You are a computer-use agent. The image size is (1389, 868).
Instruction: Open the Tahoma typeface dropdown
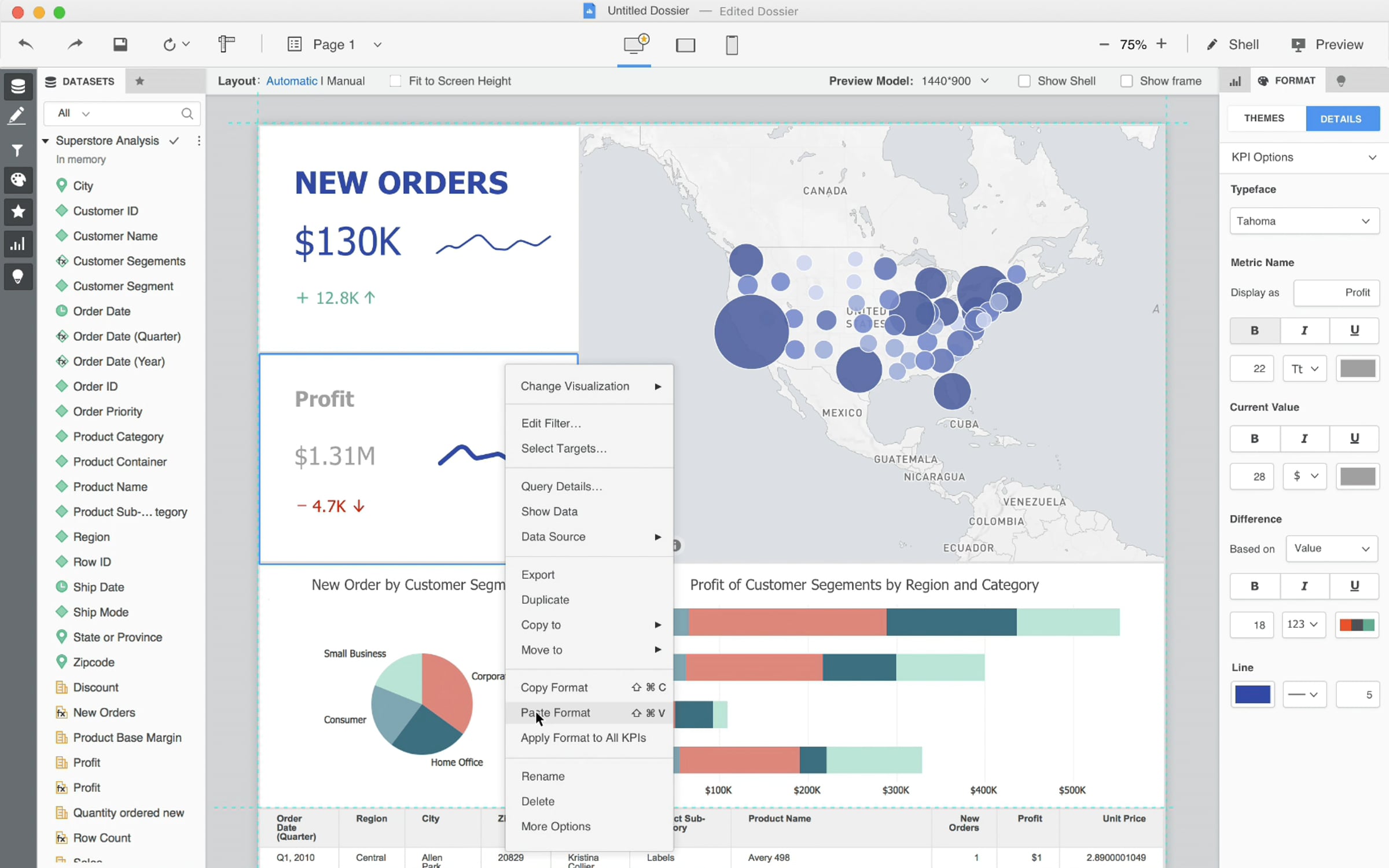[1304, 221]
